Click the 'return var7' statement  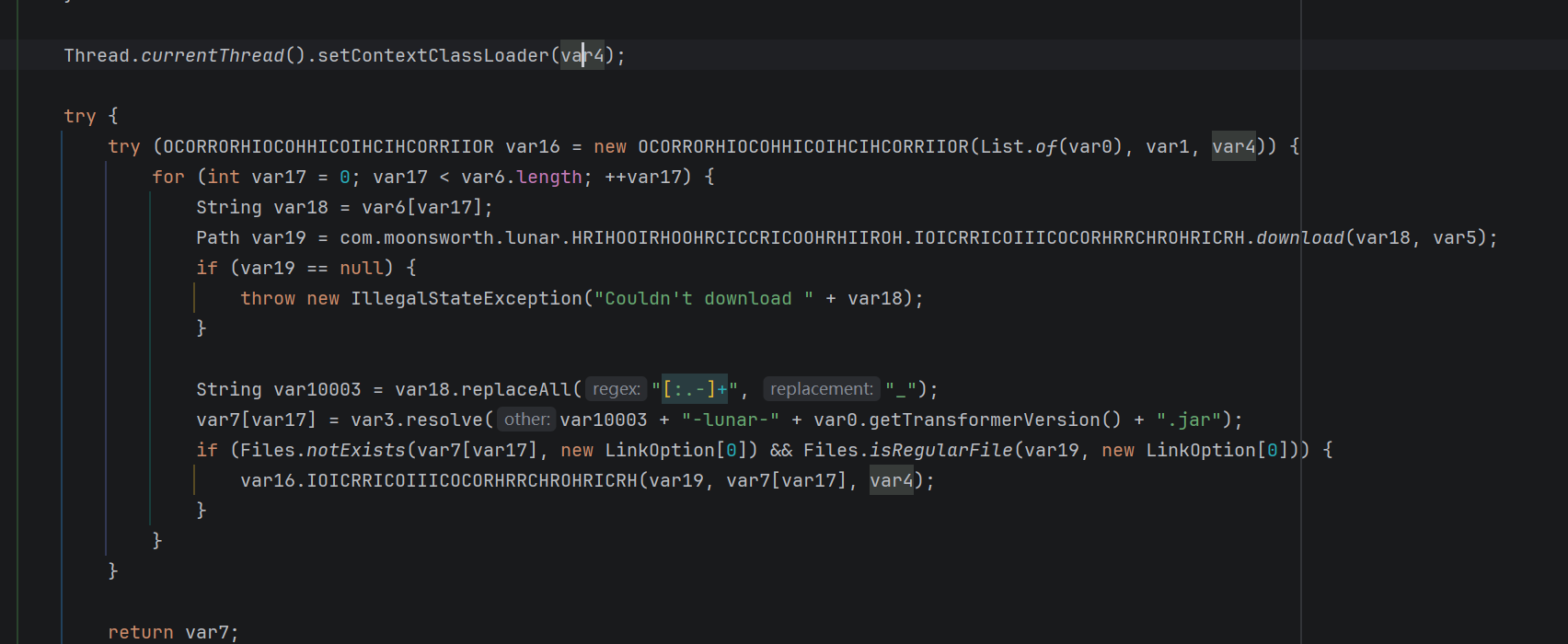click(173, 633)
